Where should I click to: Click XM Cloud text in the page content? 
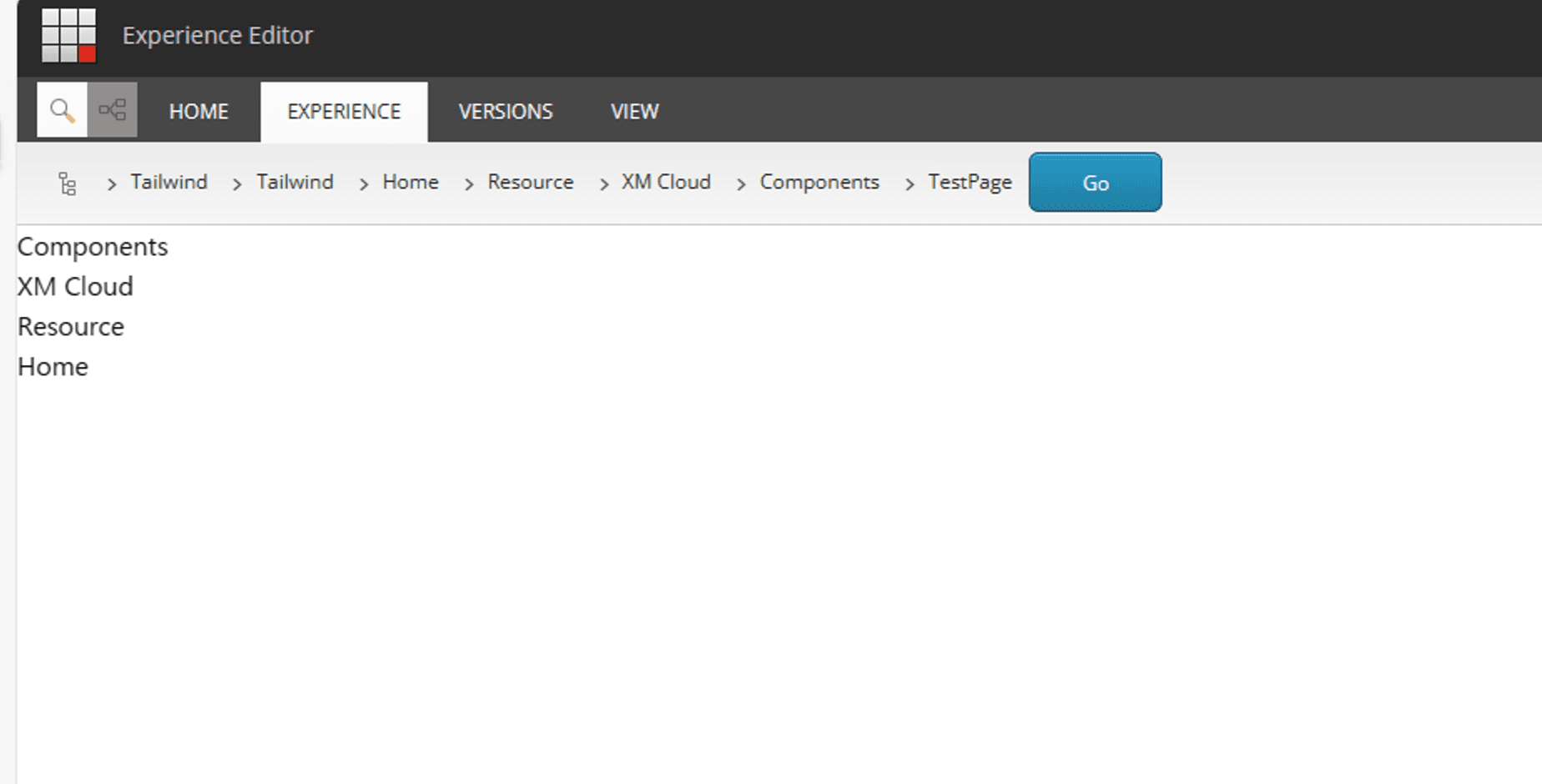[75, 287]
